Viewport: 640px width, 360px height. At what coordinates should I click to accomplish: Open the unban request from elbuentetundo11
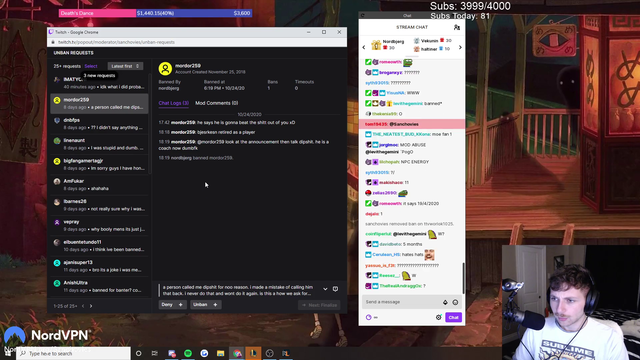99,246
